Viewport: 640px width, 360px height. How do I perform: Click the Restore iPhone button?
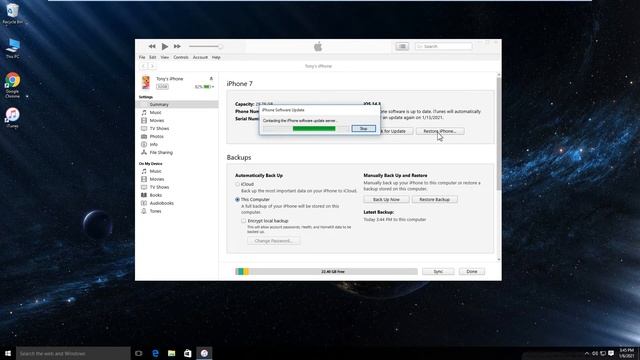click(440, 131)
